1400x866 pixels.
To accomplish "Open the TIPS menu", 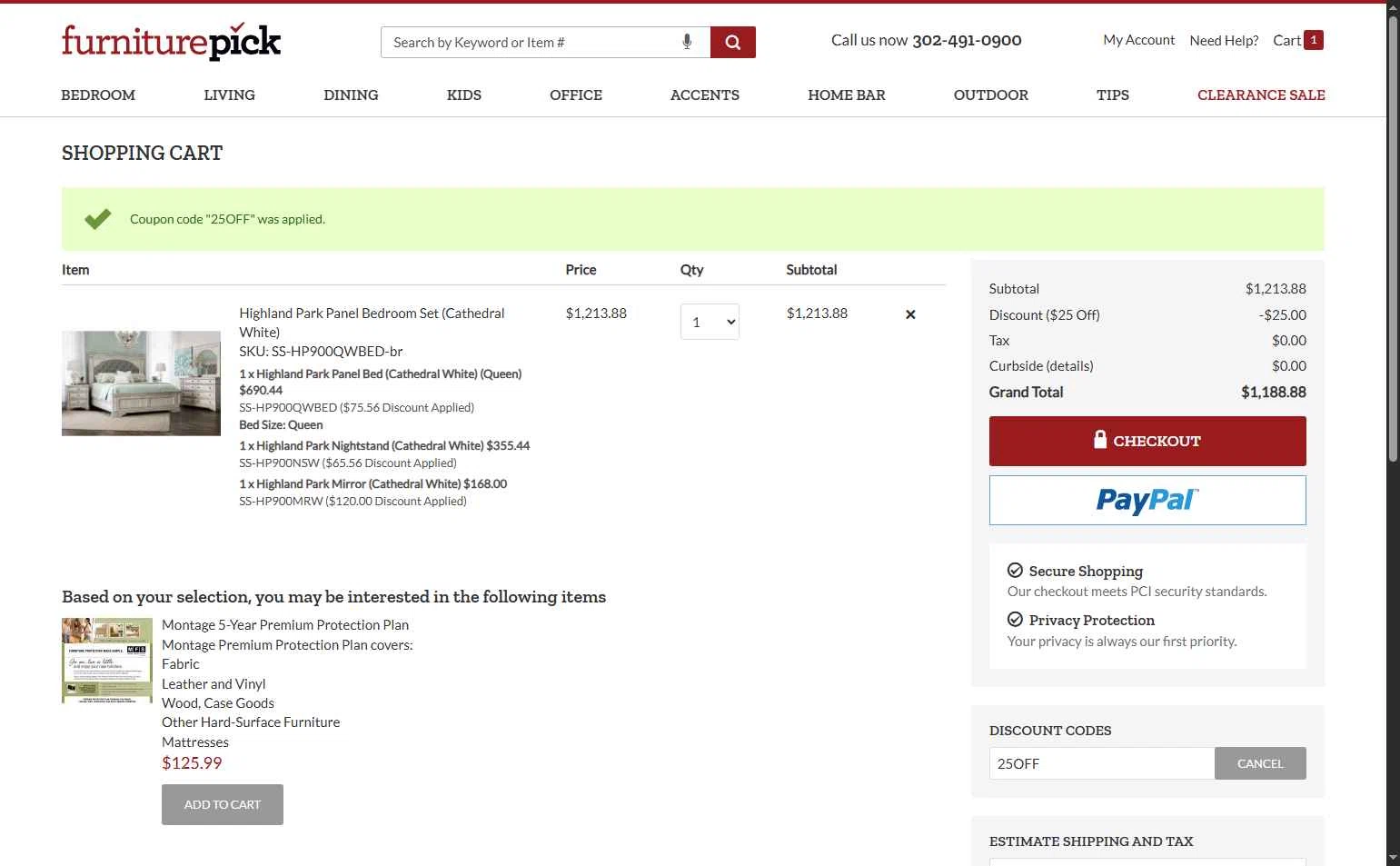I will pyautogui.click(x=1113, y=95).
